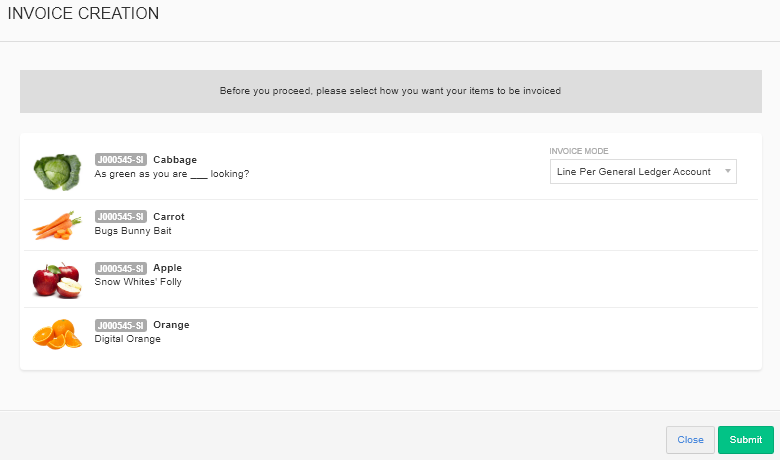Click the Invoice Mode dropdown arrow
Image resolution: width=780 pixels, height=460 pixels.
tap(727, 172)
